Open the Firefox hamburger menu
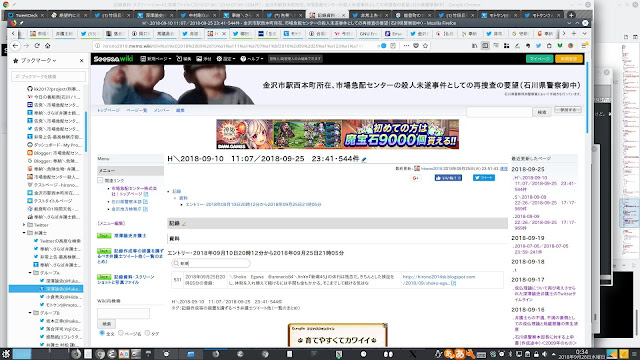This screenshot has width=640, height=360. tap(584, 46)
